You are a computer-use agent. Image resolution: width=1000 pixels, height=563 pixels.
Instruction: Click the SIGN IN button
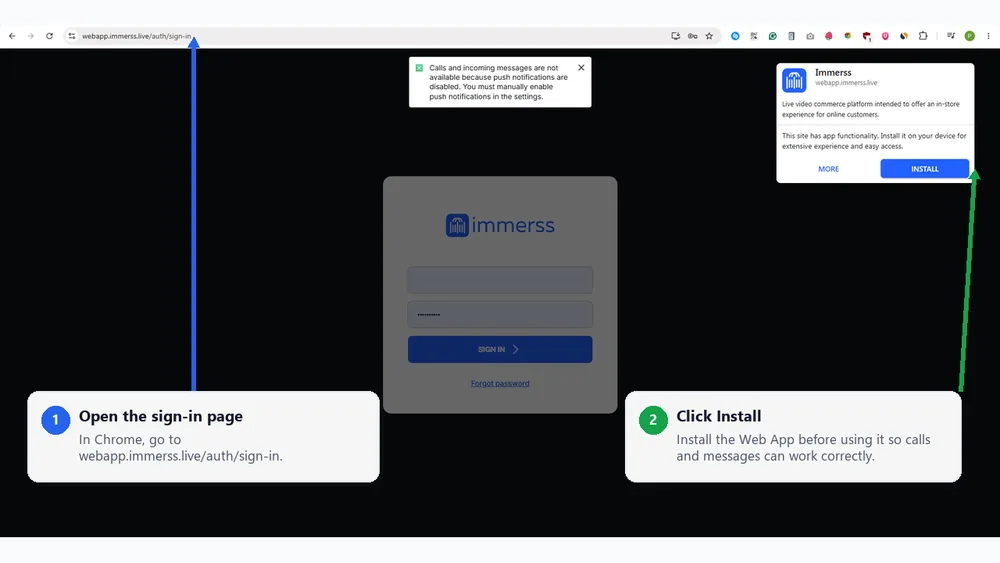pos(500,349)
